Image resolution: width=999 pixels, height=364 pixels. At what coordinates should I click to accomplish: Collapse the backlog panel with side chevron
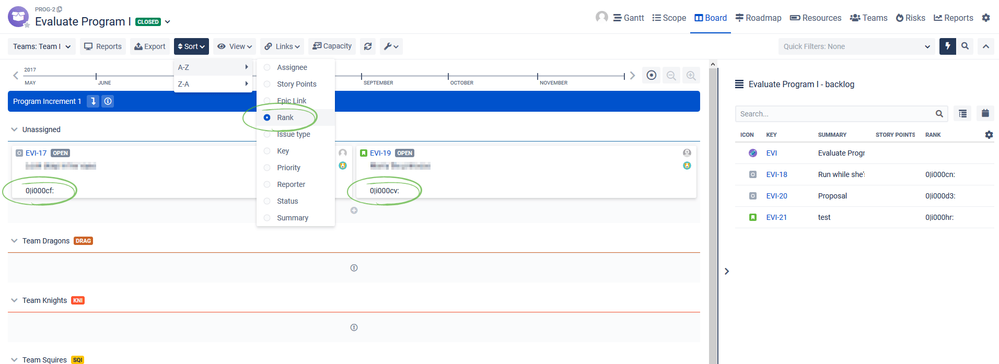tap(727, 272)
